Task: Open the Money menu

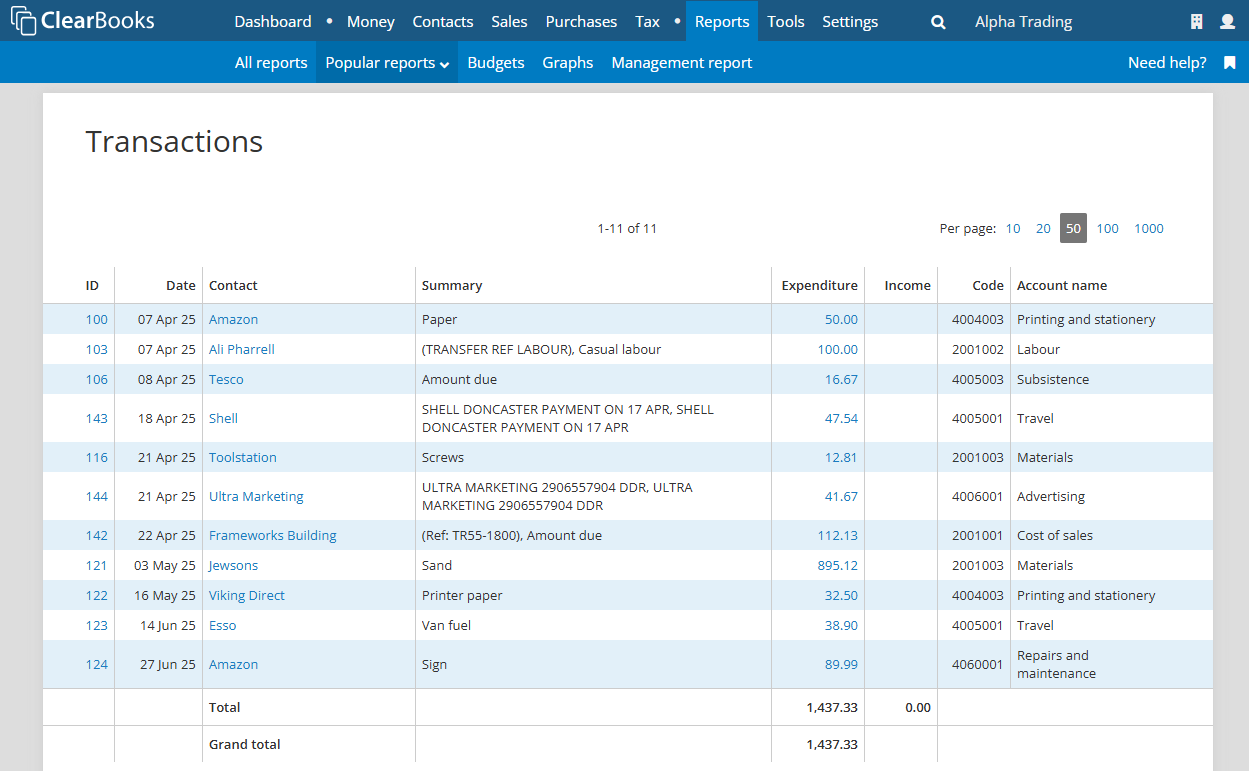Action: coord(371,21)
